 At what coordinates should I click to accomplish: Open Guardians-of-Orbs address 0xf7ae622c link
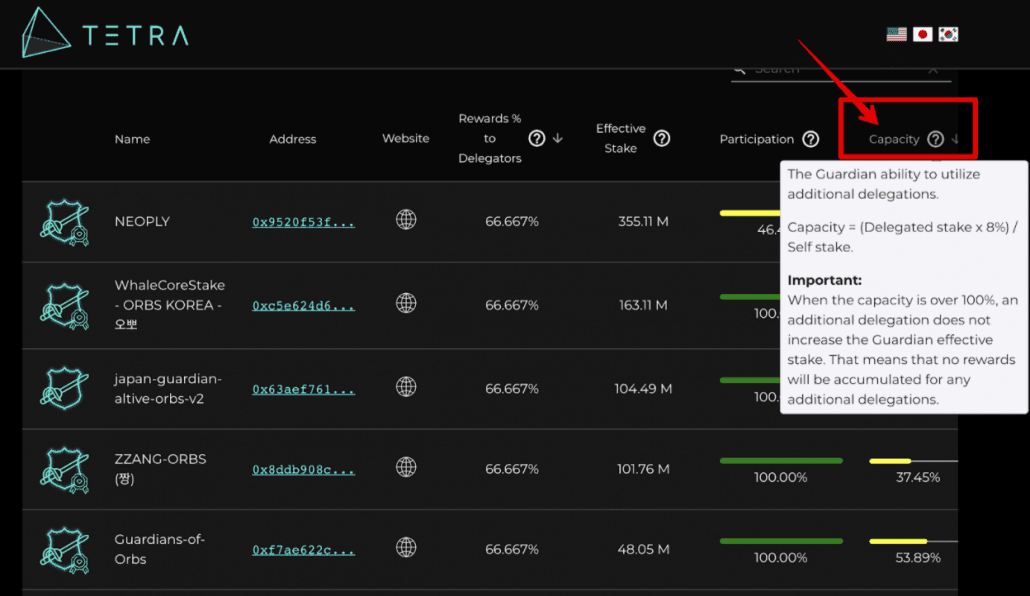(x=303, y=550)
